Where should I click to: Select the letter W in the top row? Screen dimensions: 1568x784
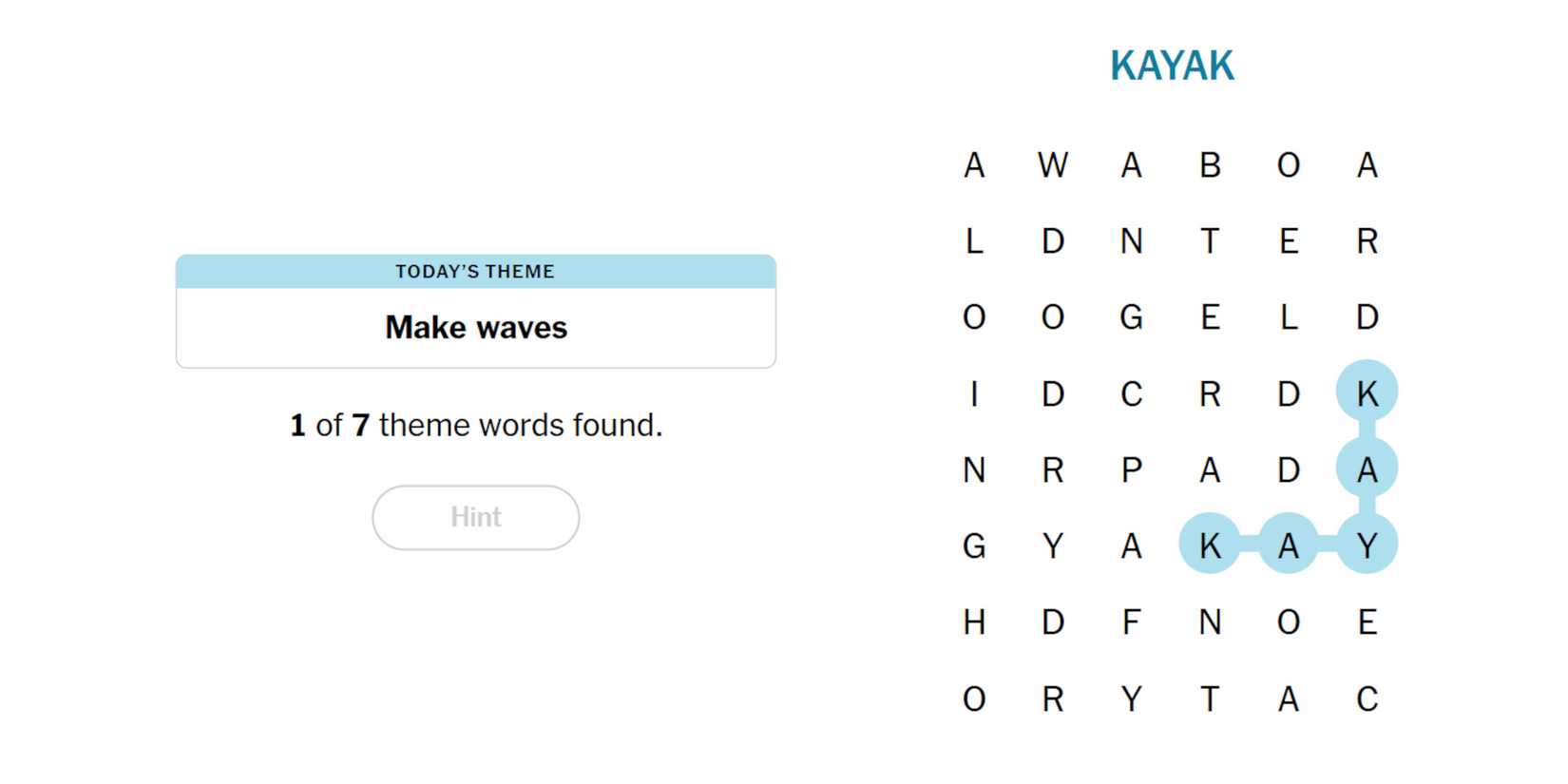coord(1052,165)
